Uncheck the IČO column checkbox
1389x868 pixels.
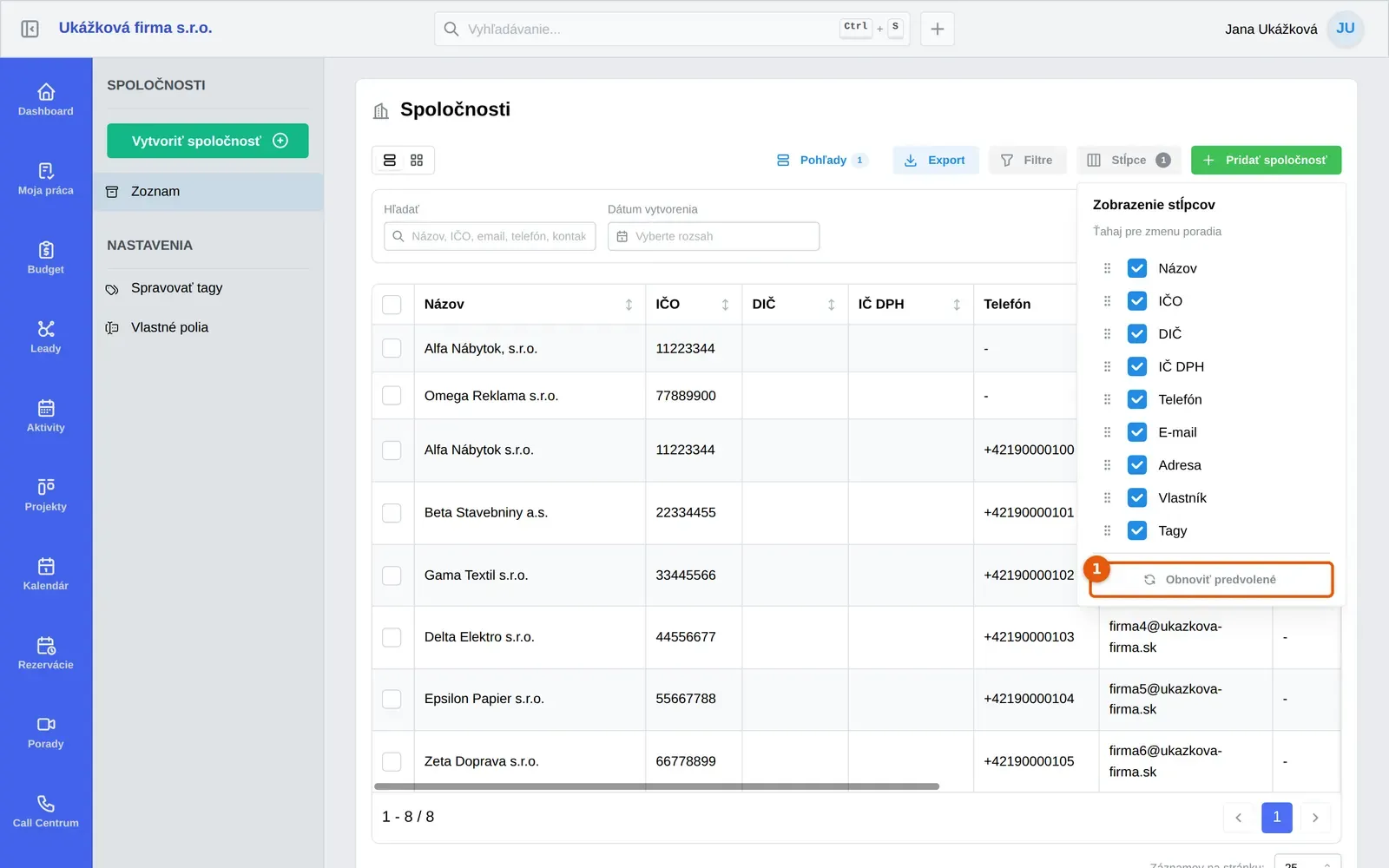click(1137, 301)
